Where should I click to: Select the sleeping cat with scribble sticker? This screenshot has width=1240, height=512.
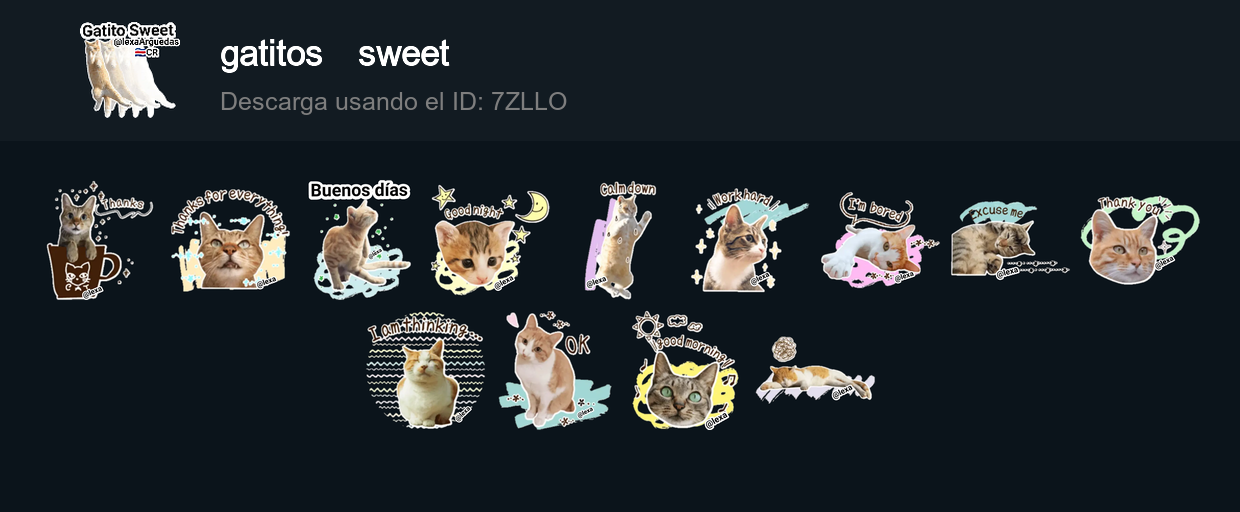[815, 371]
